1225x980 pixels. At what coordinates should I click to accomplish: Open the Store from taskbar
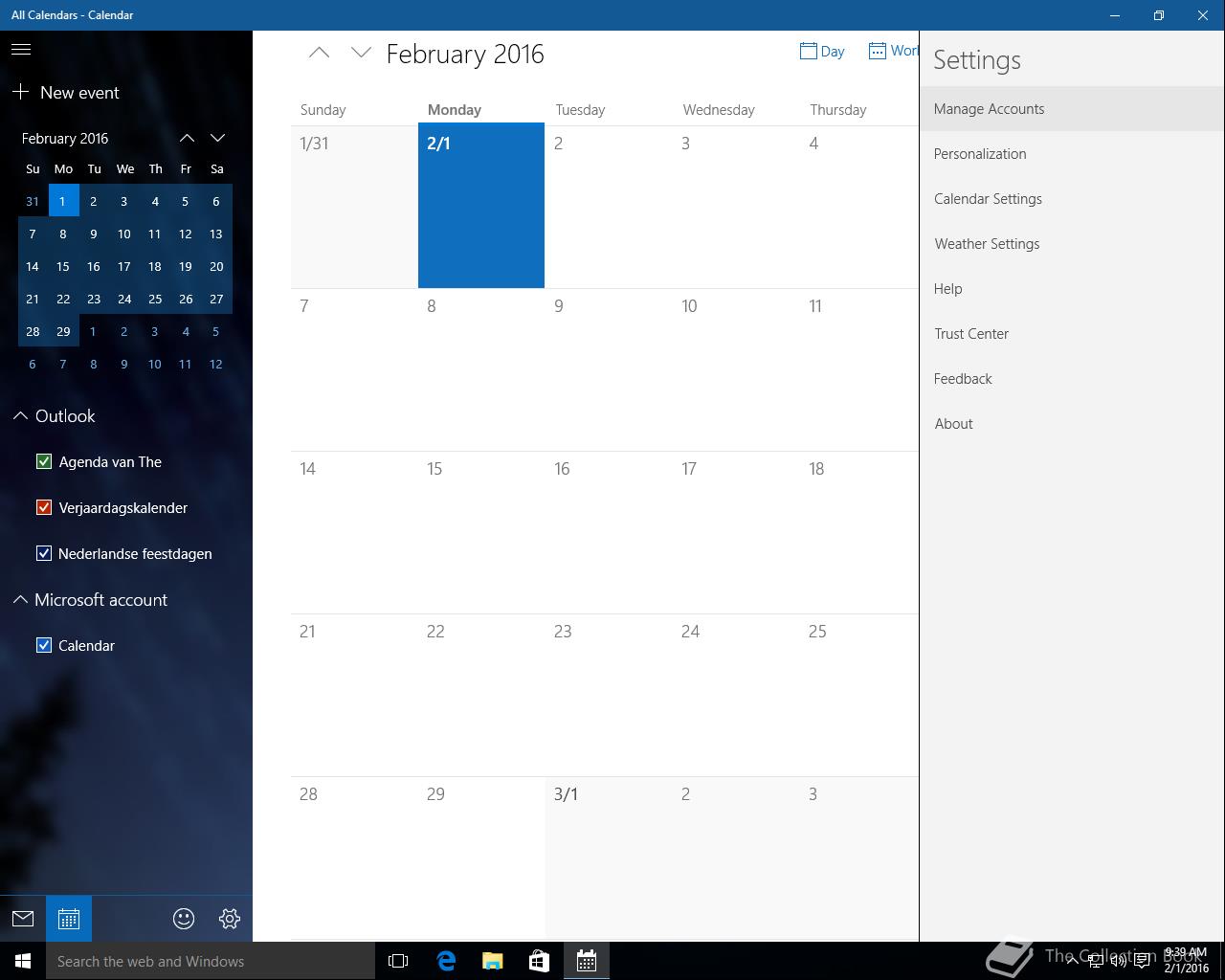pos(540,961)
